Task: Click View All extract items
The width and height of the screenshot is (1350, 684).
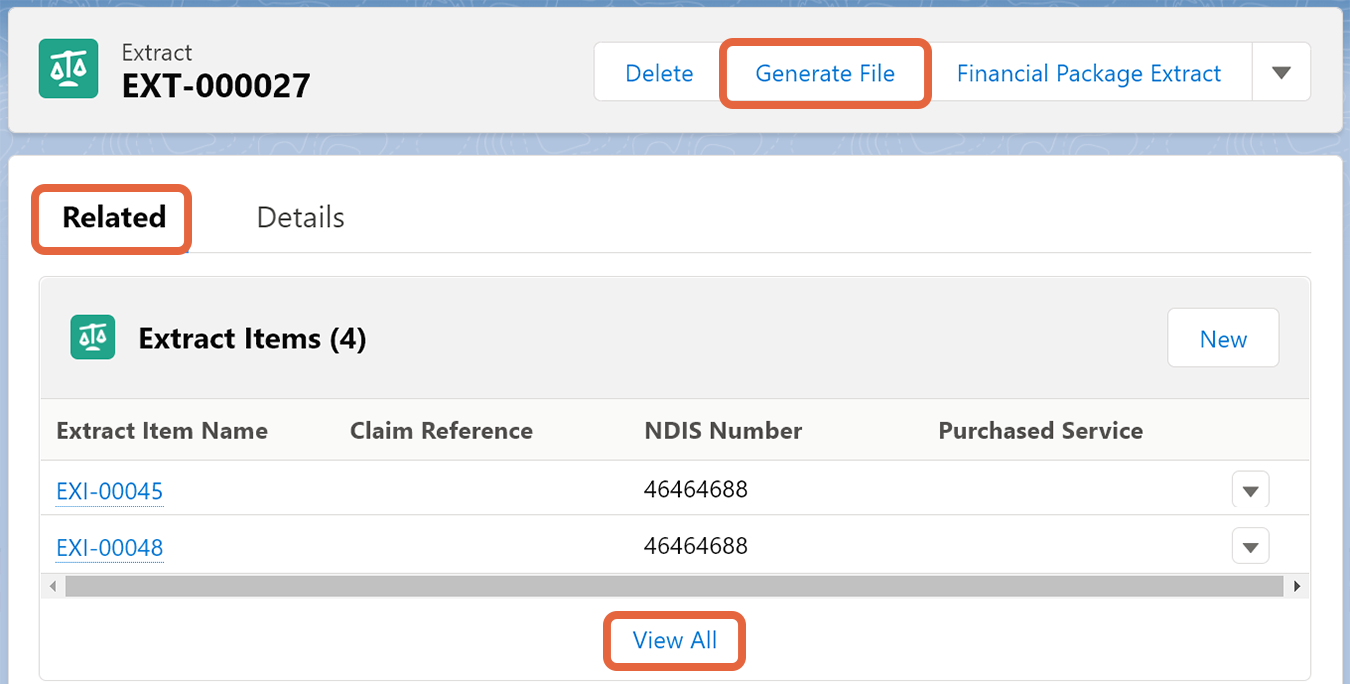Action: (x=675, y=640)
